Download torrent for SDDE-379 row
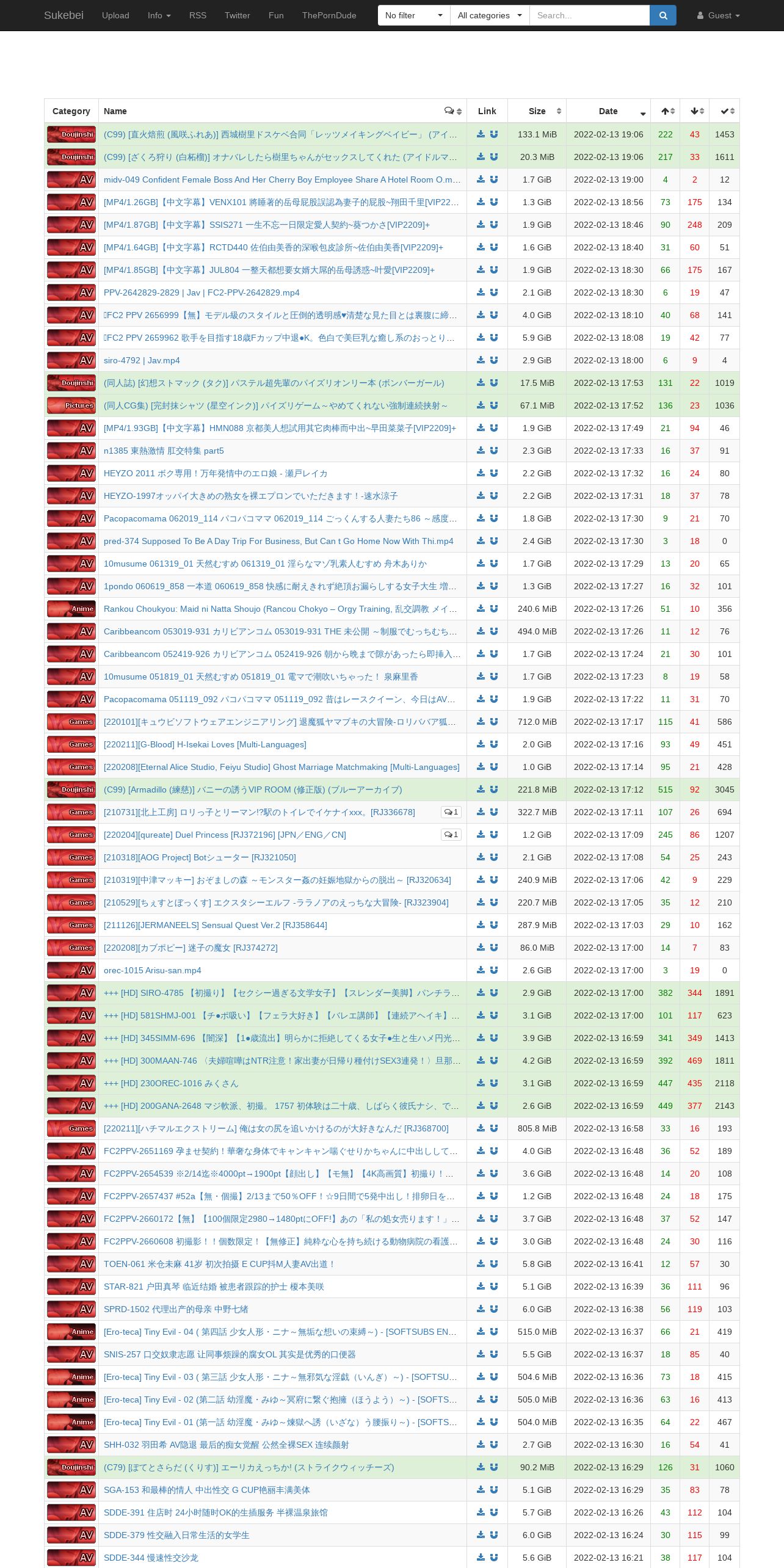The height and width of the screenshot is (1568, 784). [481, 1535]
